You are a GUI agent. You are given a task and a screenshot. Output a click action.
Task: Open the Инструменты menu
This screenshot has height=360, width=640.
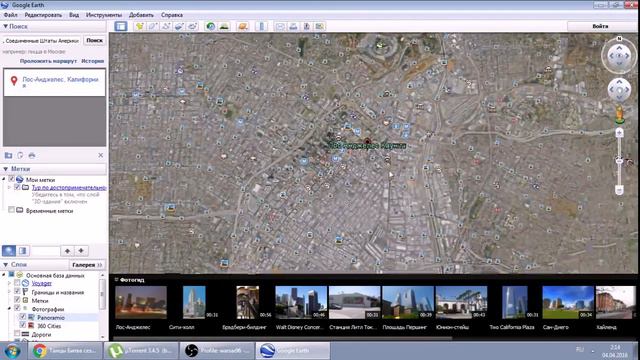104,15
